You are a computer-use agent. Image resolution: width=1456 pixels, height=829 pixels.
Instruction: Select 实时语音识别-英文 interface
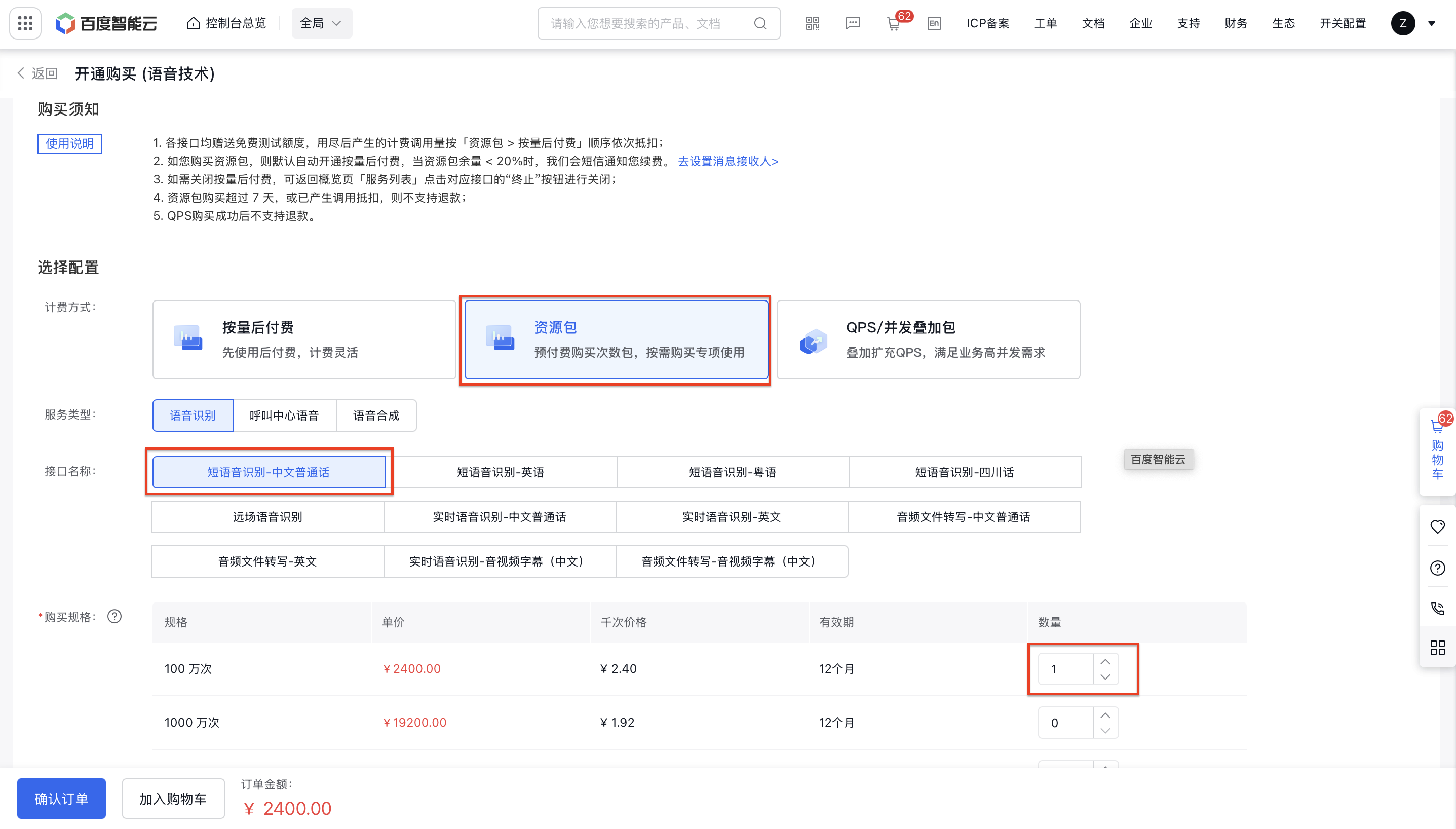coord(732,517)
